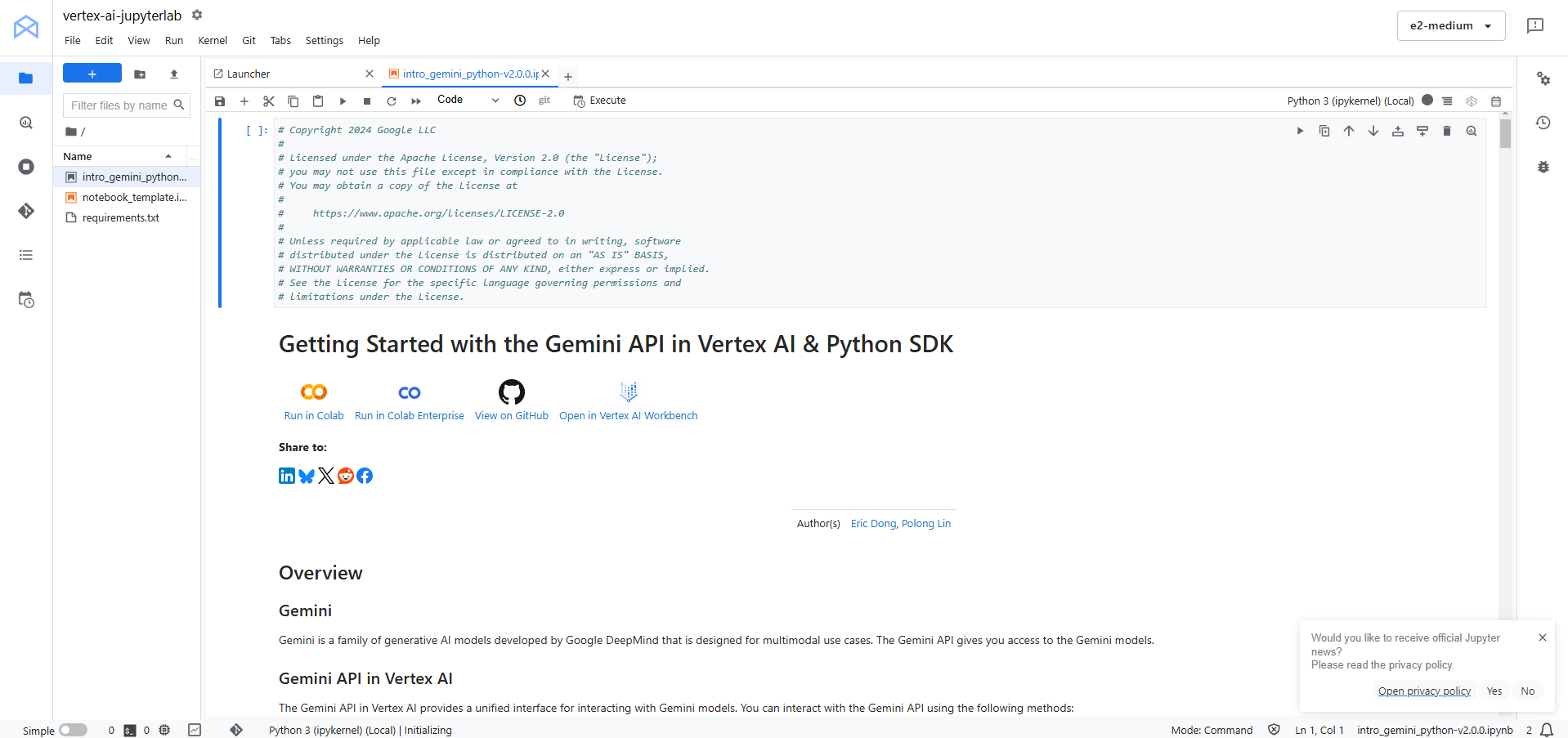The height and width of the screenshot is (738, 1568).
Task: Open the Git sidebar panel
Action: tap(26, 211)
